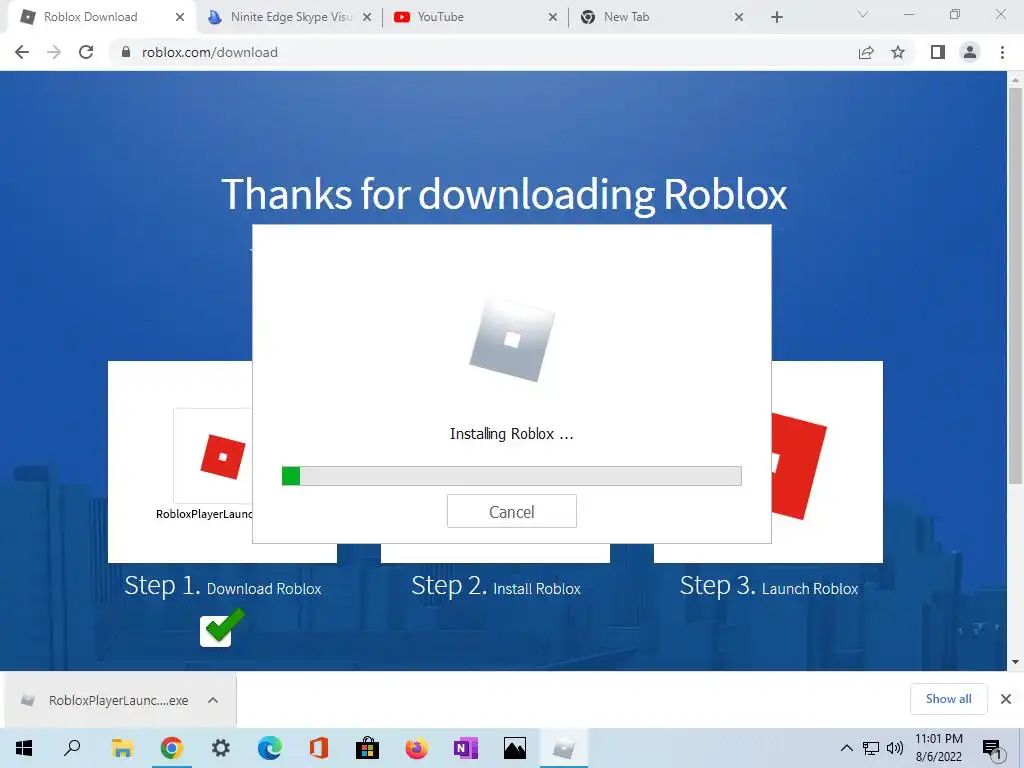Click the "Thanks for downloading Roblox" heading
Viewport: 1024px width, 768px height.
504,194
